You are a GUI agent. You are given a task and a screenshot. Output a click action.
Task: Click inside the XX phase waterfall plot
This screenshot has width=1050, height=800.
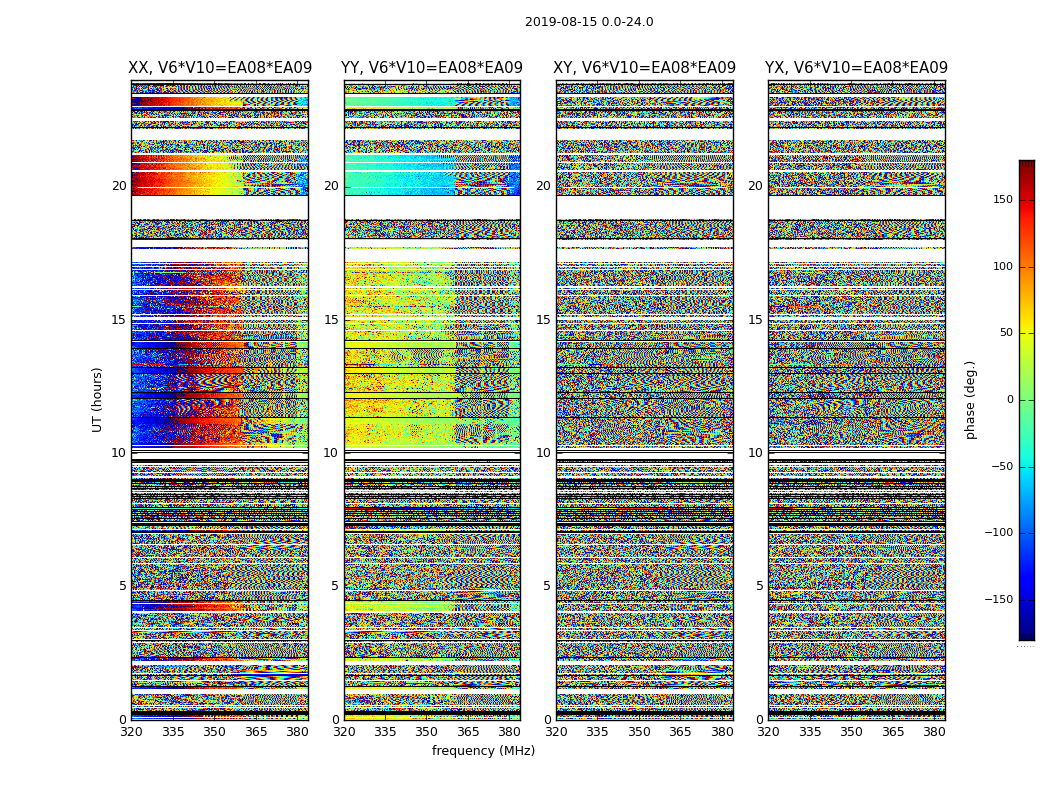tap(220, 400)
